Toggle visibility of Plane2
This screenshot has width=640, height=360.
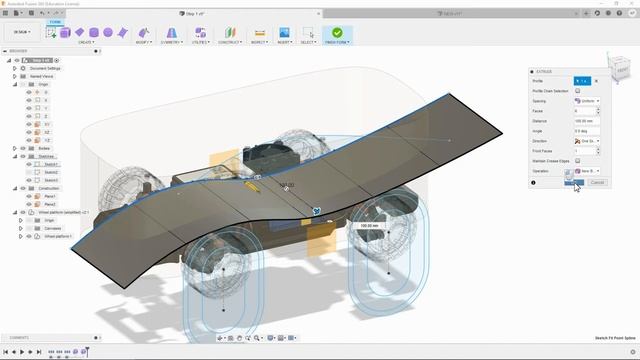[29, 204]
